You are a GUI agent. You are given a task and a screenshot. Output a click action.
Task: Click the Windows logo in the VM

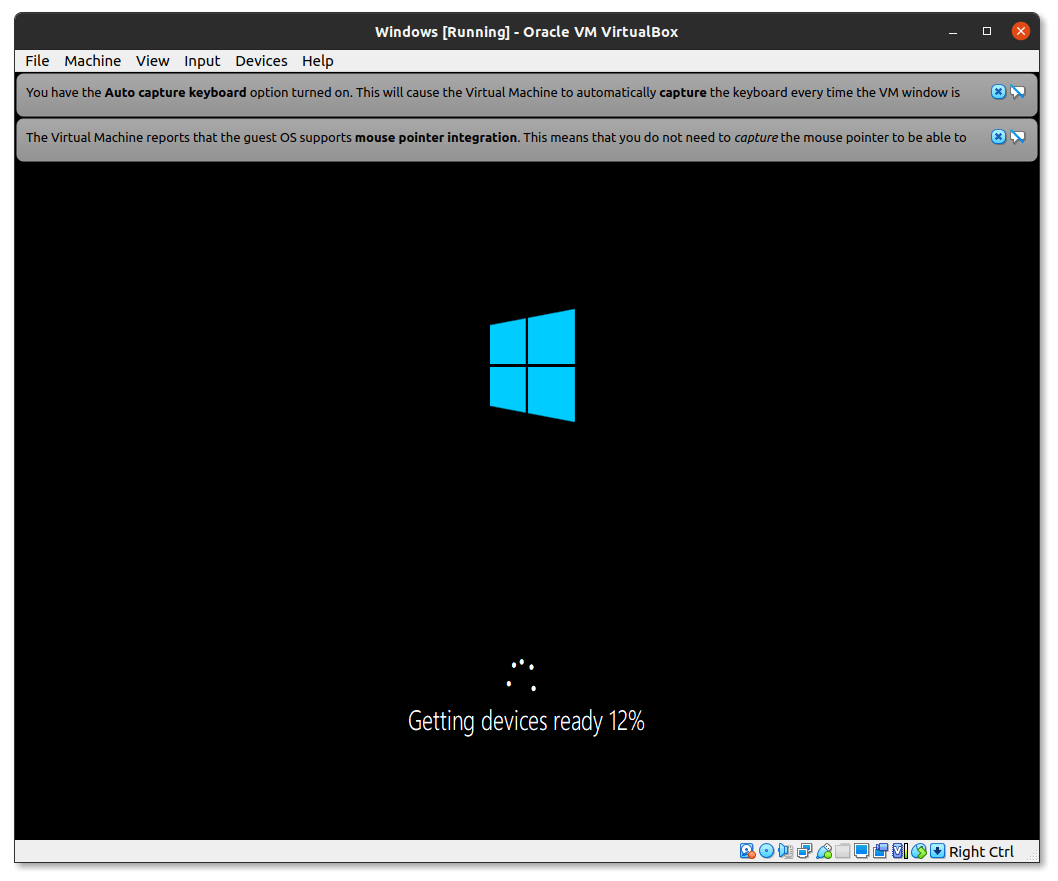tap(532, 365)
